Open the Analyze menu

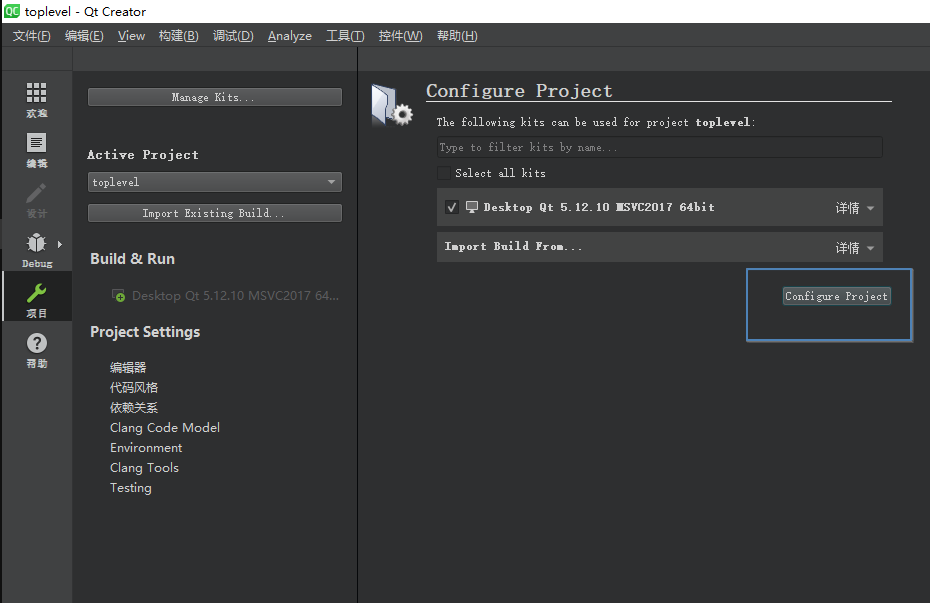point(289,36)
